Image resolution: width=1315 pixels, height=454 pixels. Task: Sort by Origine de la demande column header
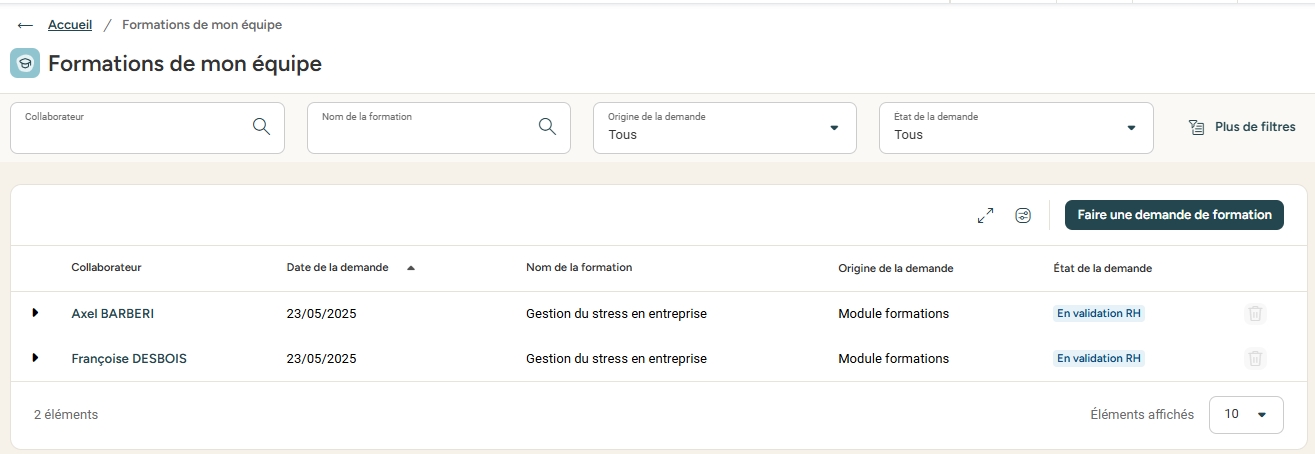[895, 268]
